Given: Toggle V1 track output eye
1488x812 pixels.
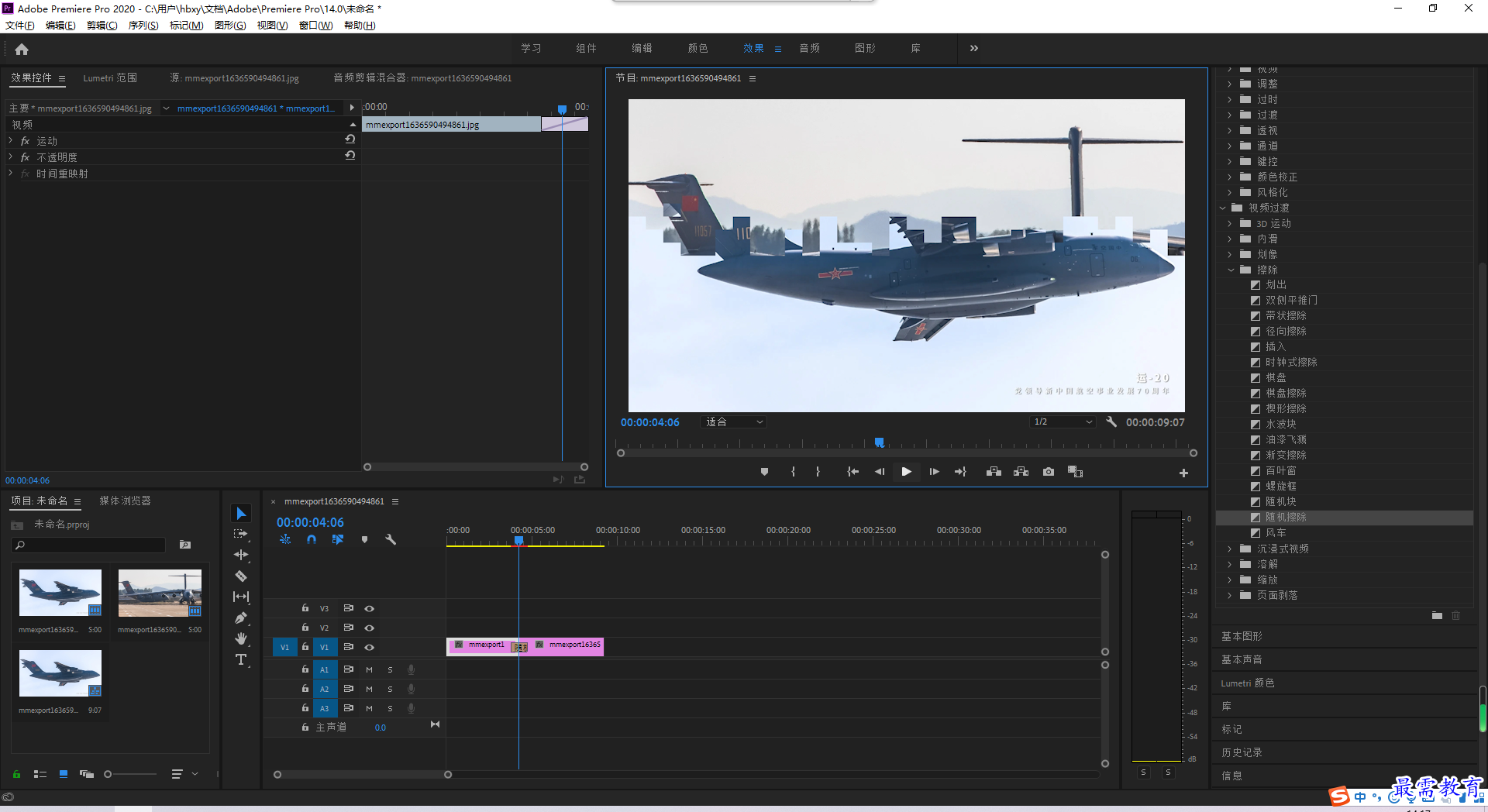Looking at the screenshot, I should (370, 647).
